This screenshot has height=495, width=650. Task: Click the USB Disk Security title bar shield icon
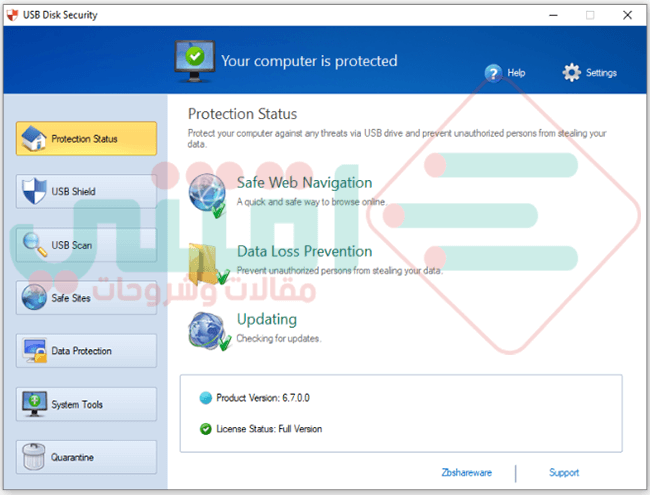12,15
